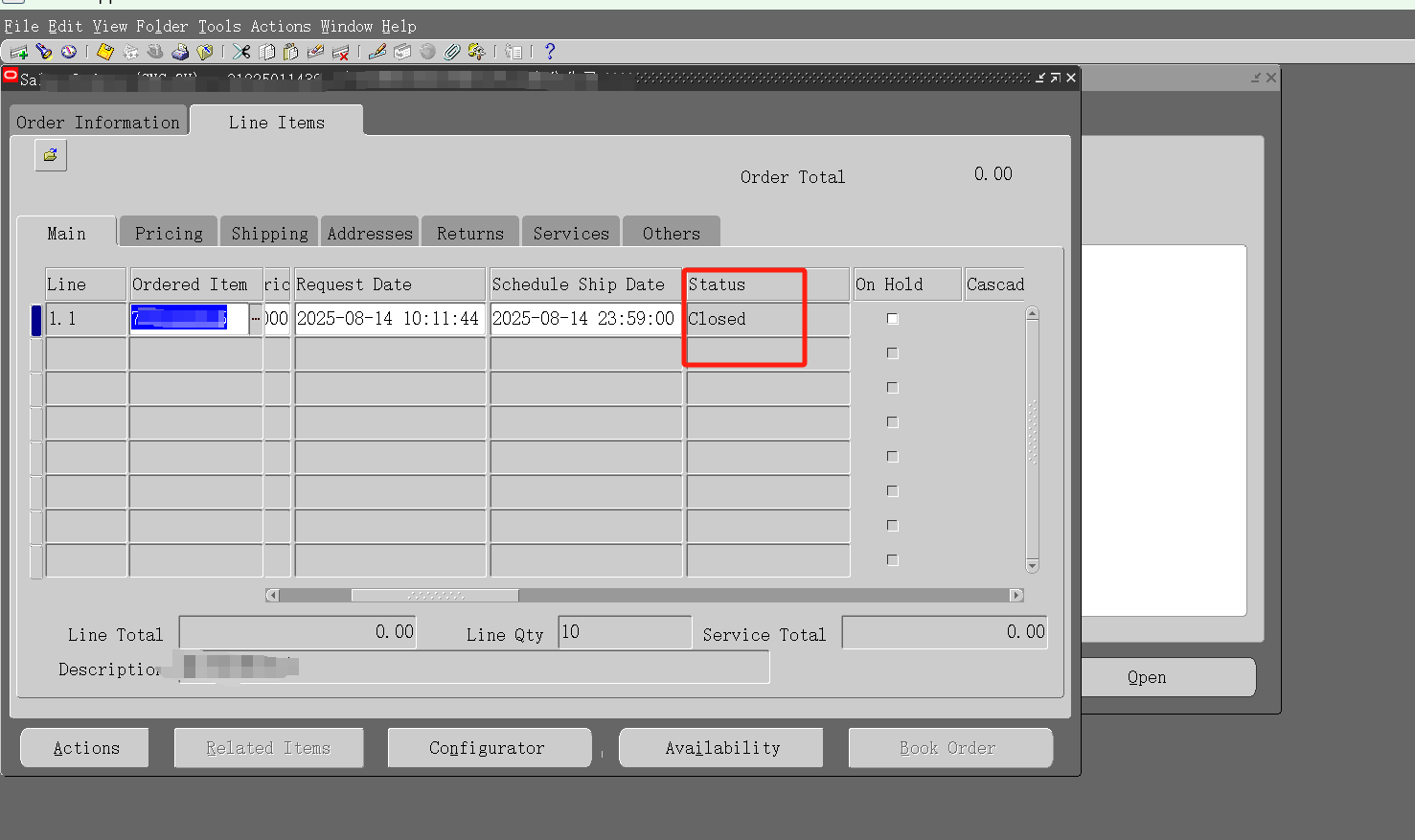Click the horizontal scrollbar left arrow

[272, 596]
